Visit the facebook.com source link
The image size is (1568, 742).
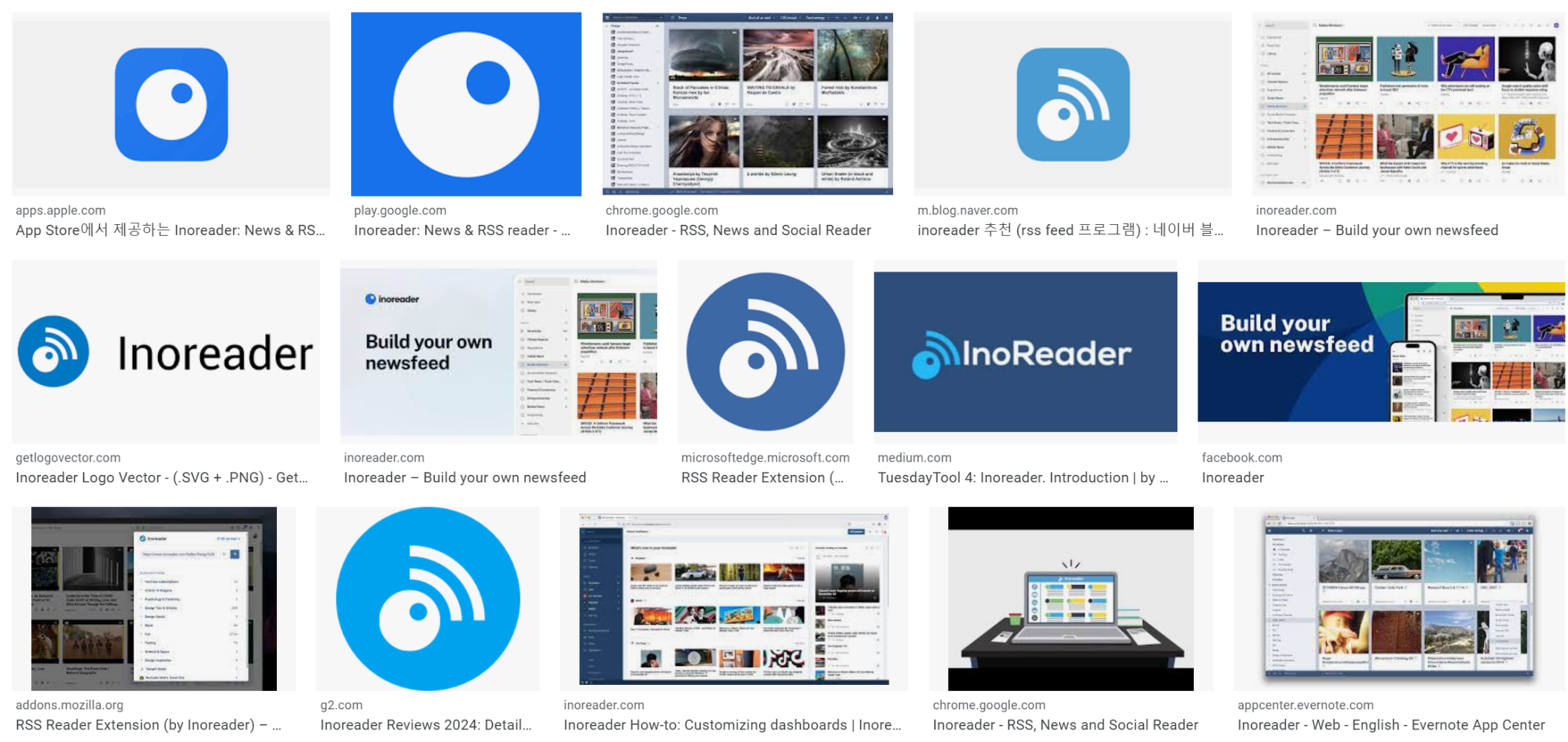[x=1242, y=458]
